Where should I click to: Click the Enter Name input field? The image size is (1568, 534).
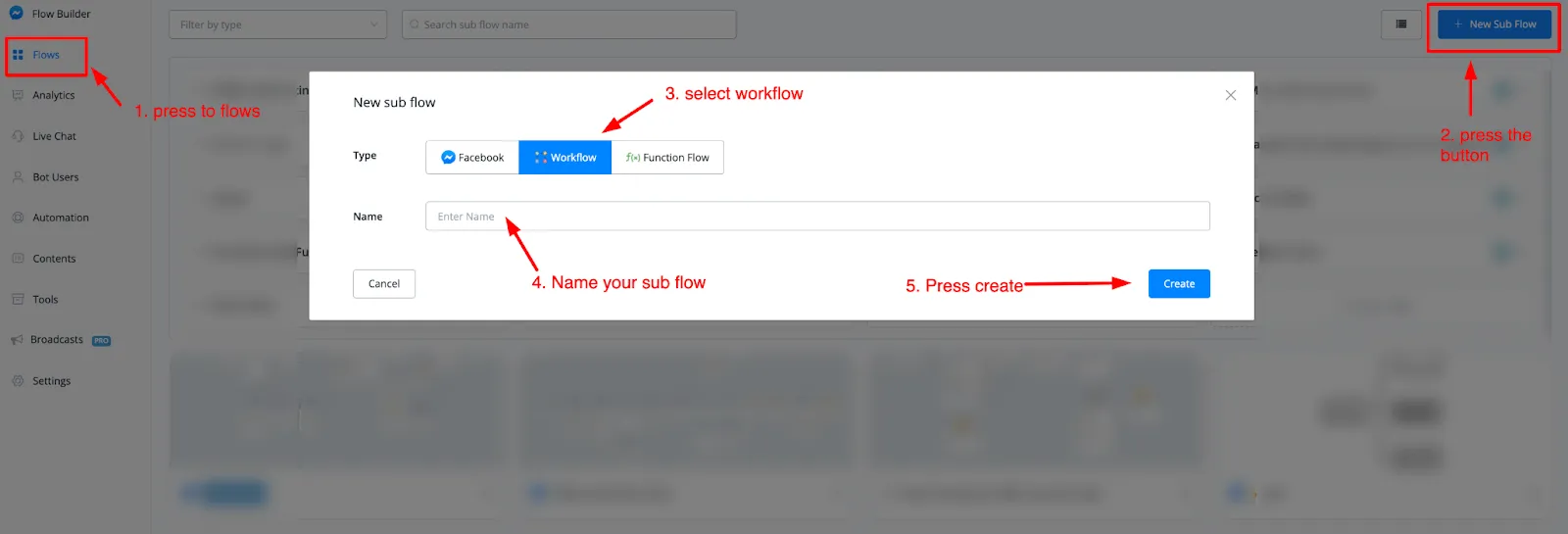(817, 217)
